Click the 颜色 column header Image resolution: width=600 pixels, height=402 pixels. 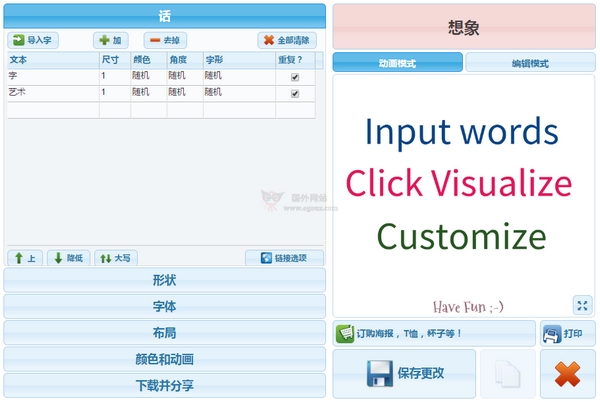[149, 60]
